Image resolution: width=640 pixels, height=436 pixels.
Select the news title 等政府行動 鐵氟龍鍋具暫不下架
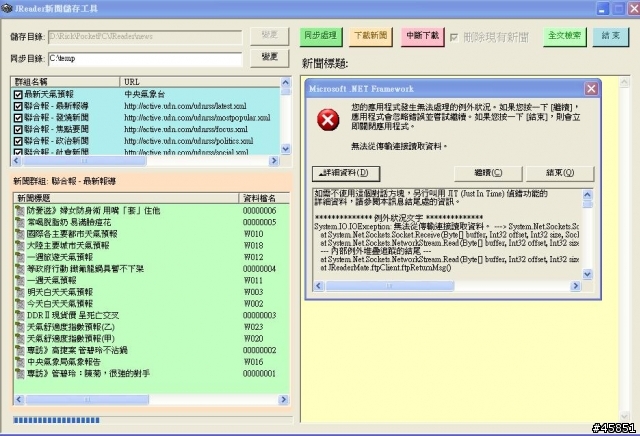85,269
